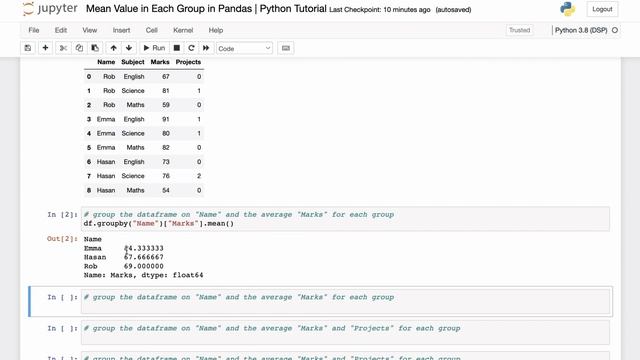This screenshot has height=360, width=640.
Task: Move selected cell down arrow
Action: click(x=129, y=48)
